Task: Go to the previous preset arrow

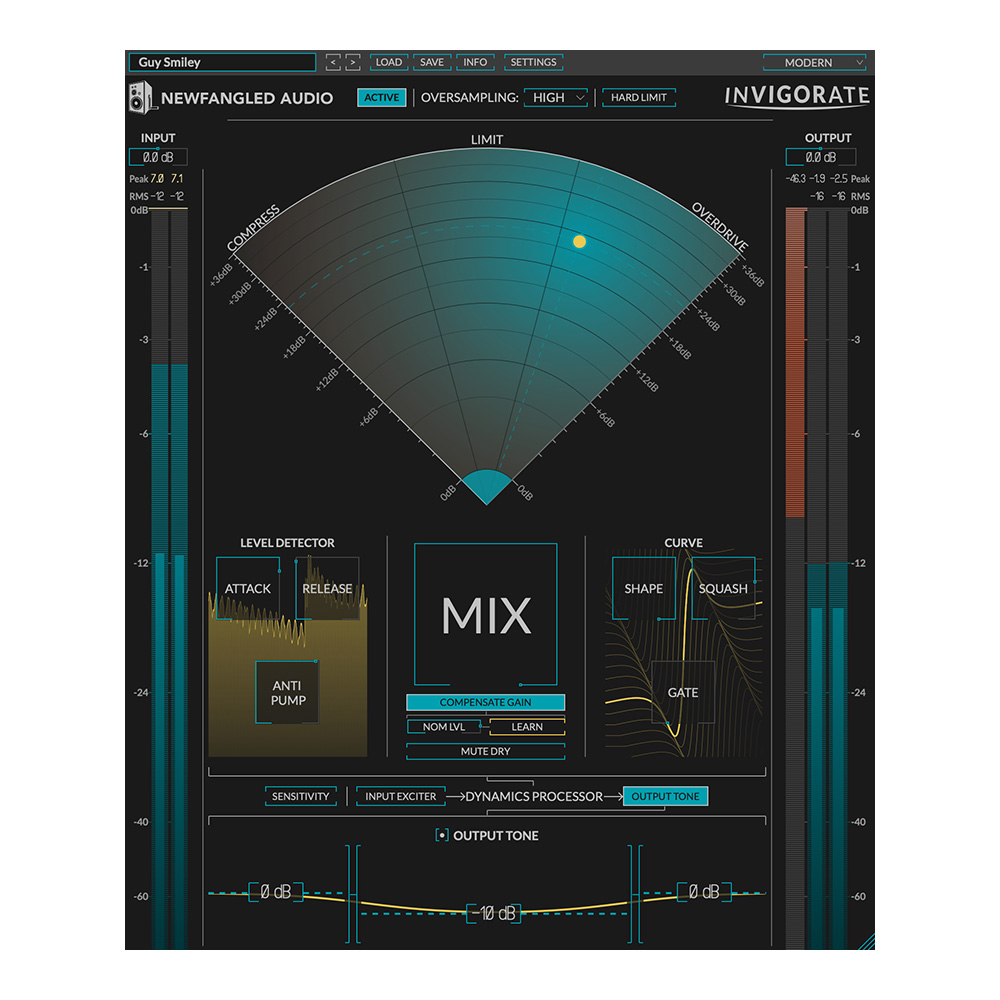Action: pos(333,62)
